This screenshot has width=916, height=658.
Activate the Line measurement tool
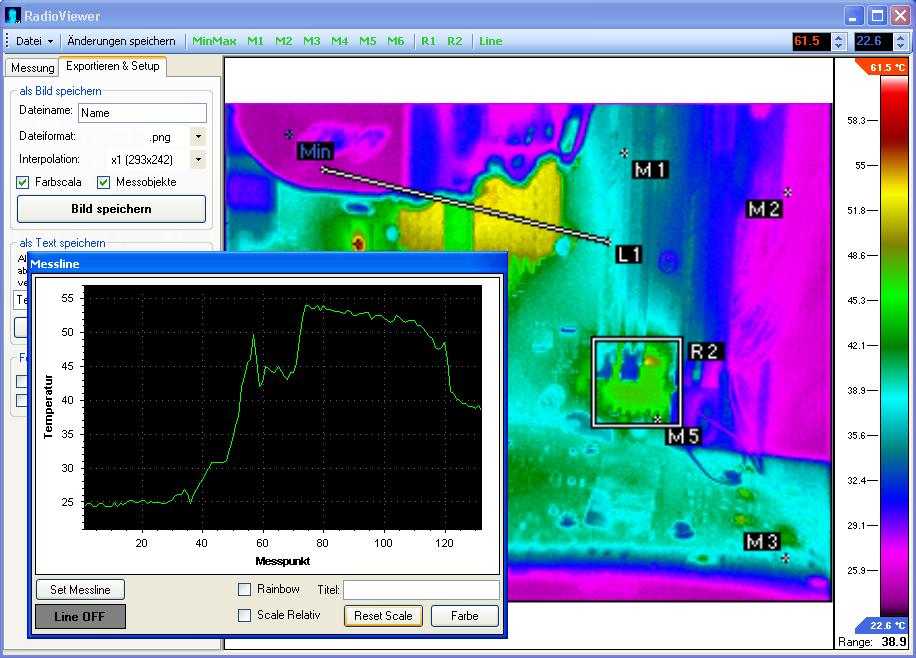coord(490,41)
